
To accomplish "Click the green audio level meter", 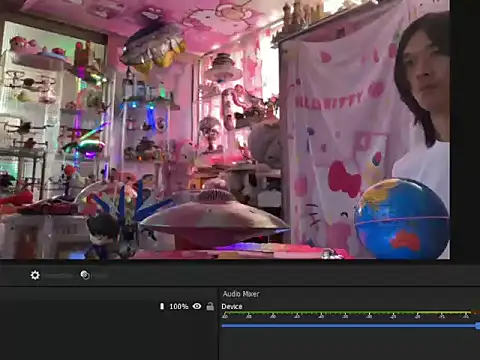I will point(347,313).
